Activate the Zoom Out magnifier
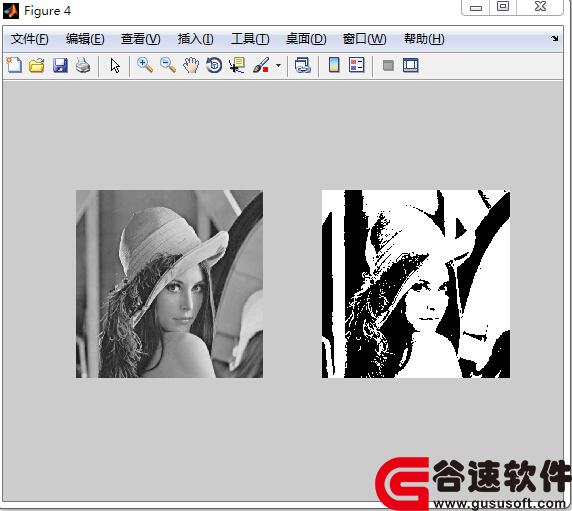The width and height of the screenshot is (572, 511). pos(168,66)
